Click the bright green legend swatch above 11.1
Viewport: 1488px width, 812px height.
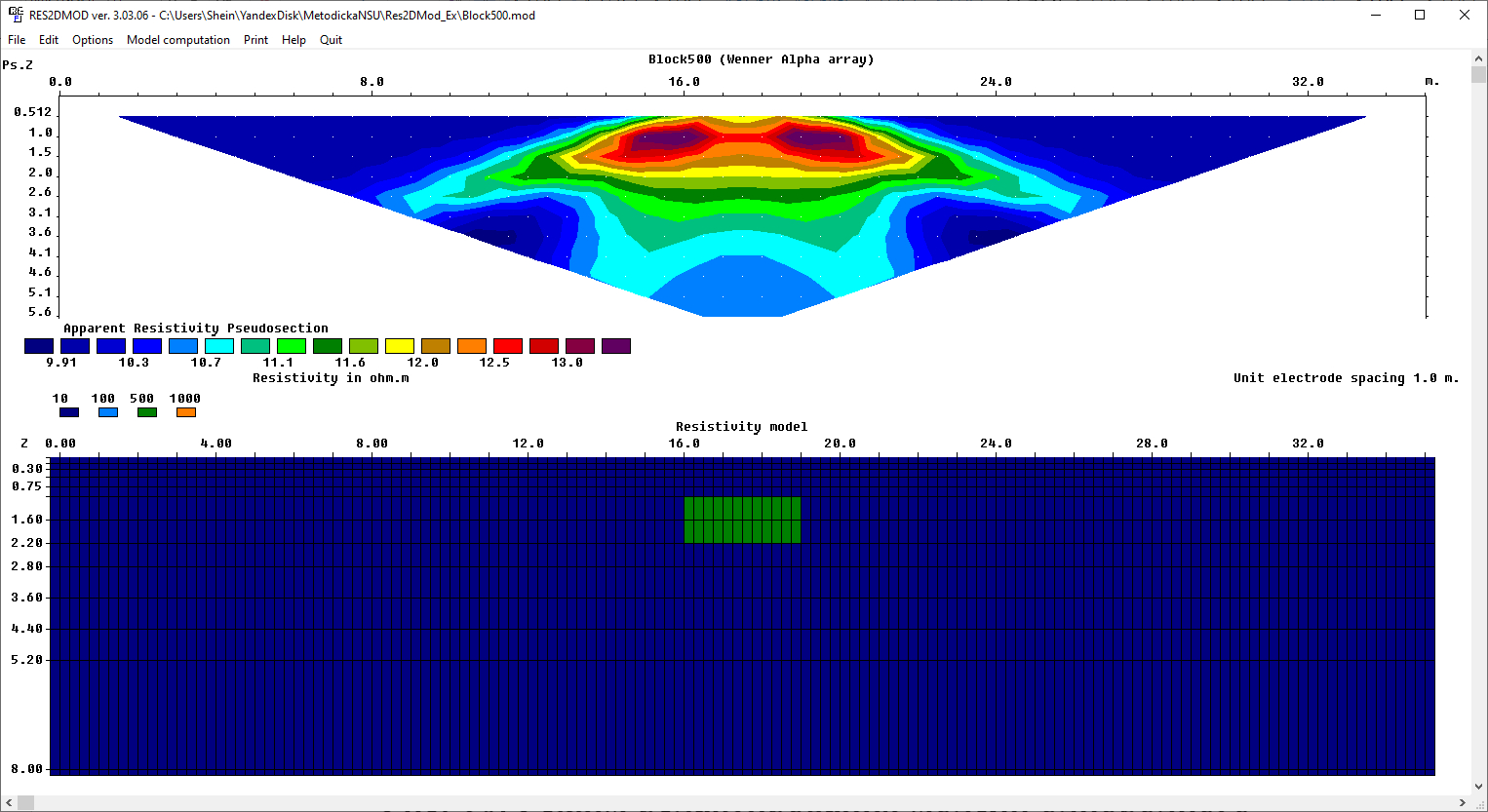tap(292, 346)
